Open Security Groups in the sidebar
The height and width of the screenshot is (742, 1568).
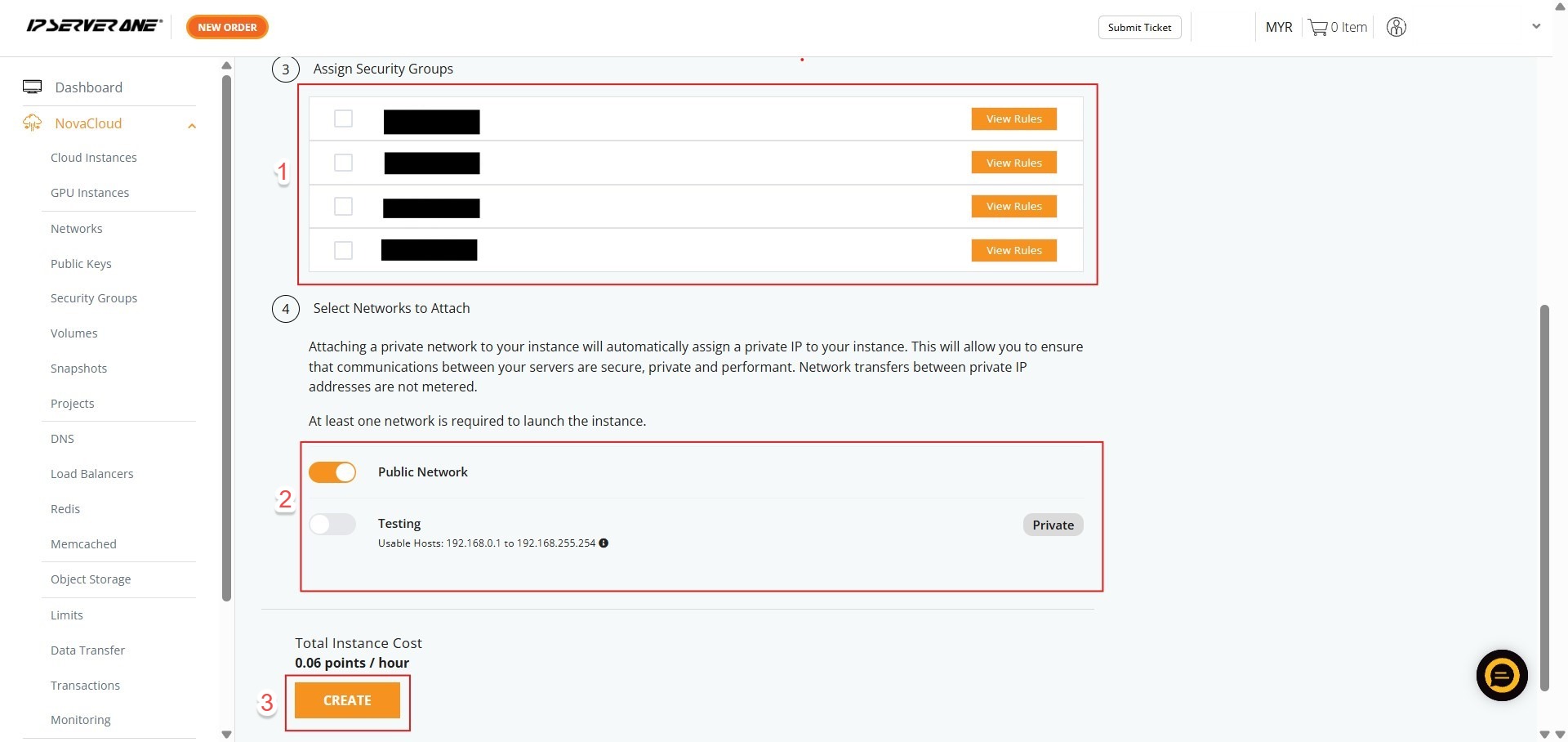[94, 298]
